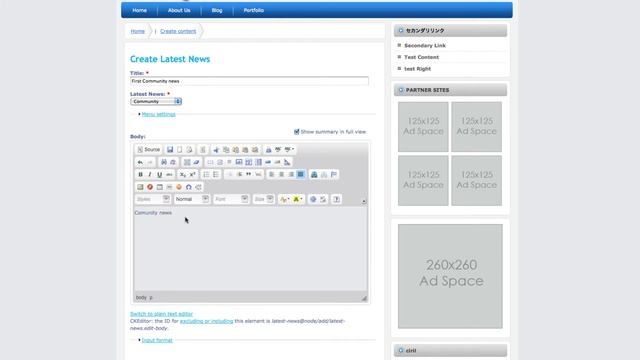Click the Insert Smiley icon

tap(179, 187)
